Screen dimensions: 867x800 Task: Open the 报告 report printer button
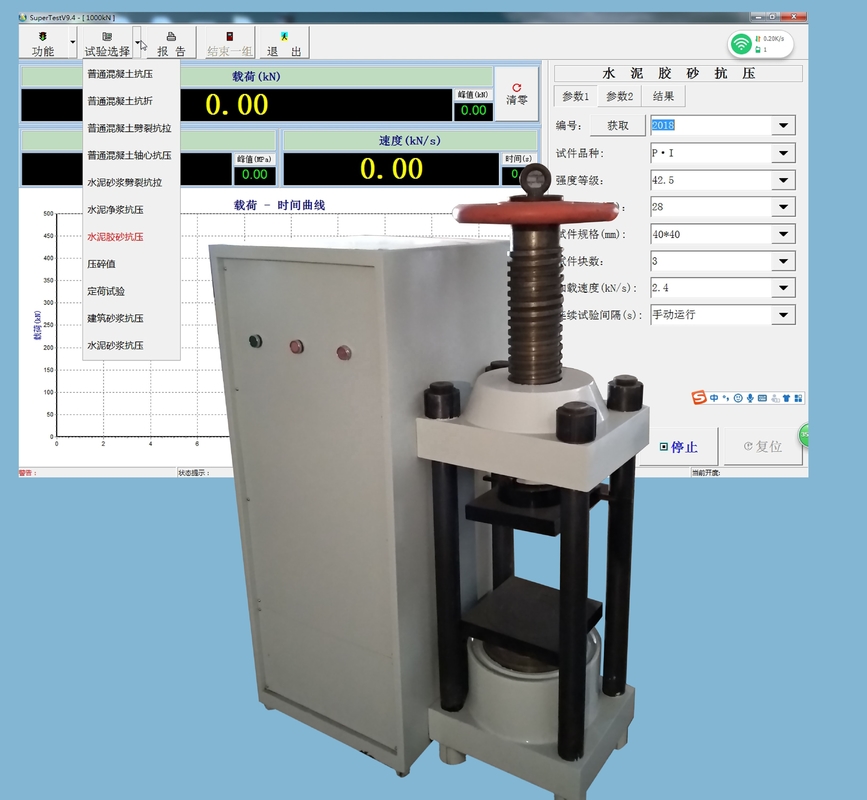171,43
